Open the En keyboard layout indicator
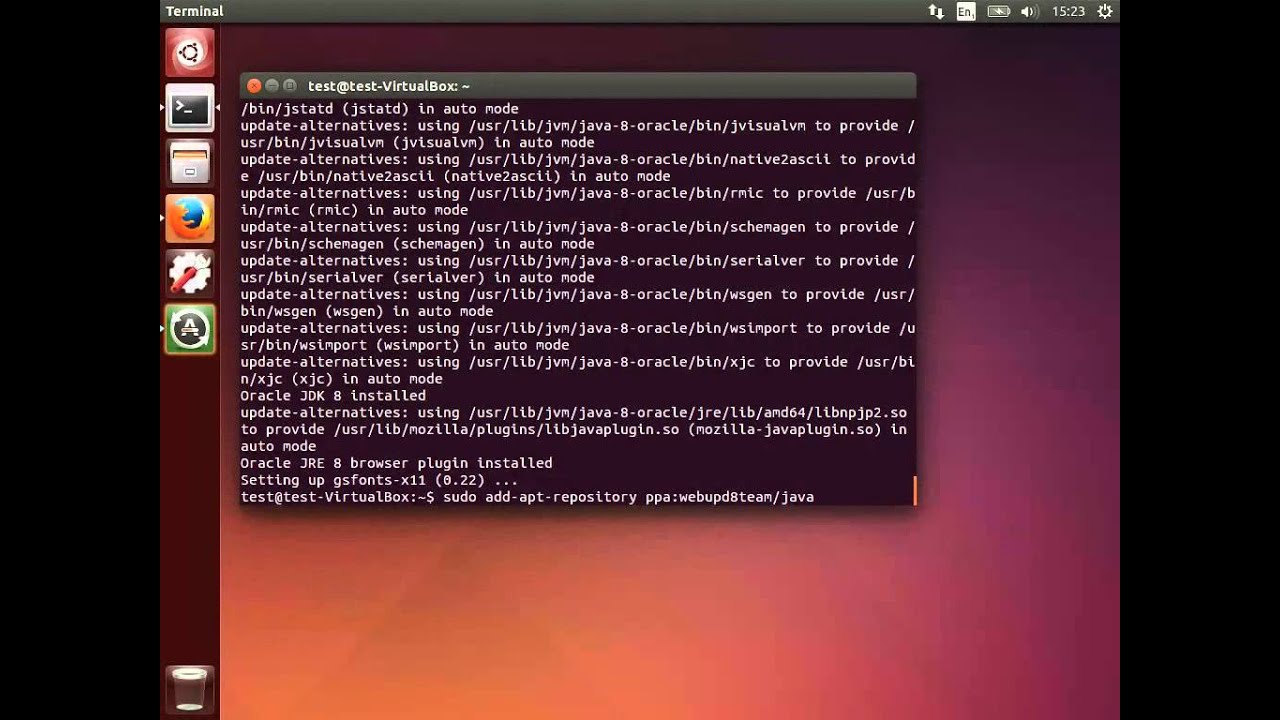The height and width of the screenshot is (720, 1280). click(x=966, y=11)
